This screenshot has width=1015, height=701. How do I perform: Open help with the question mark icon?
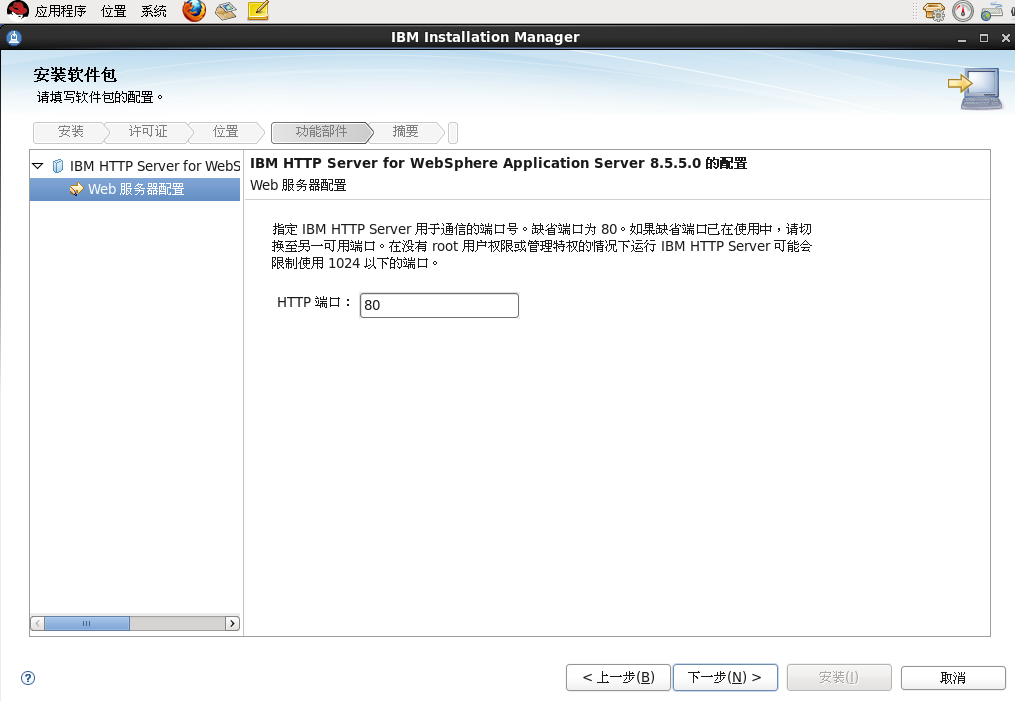[x=28, y=678]
